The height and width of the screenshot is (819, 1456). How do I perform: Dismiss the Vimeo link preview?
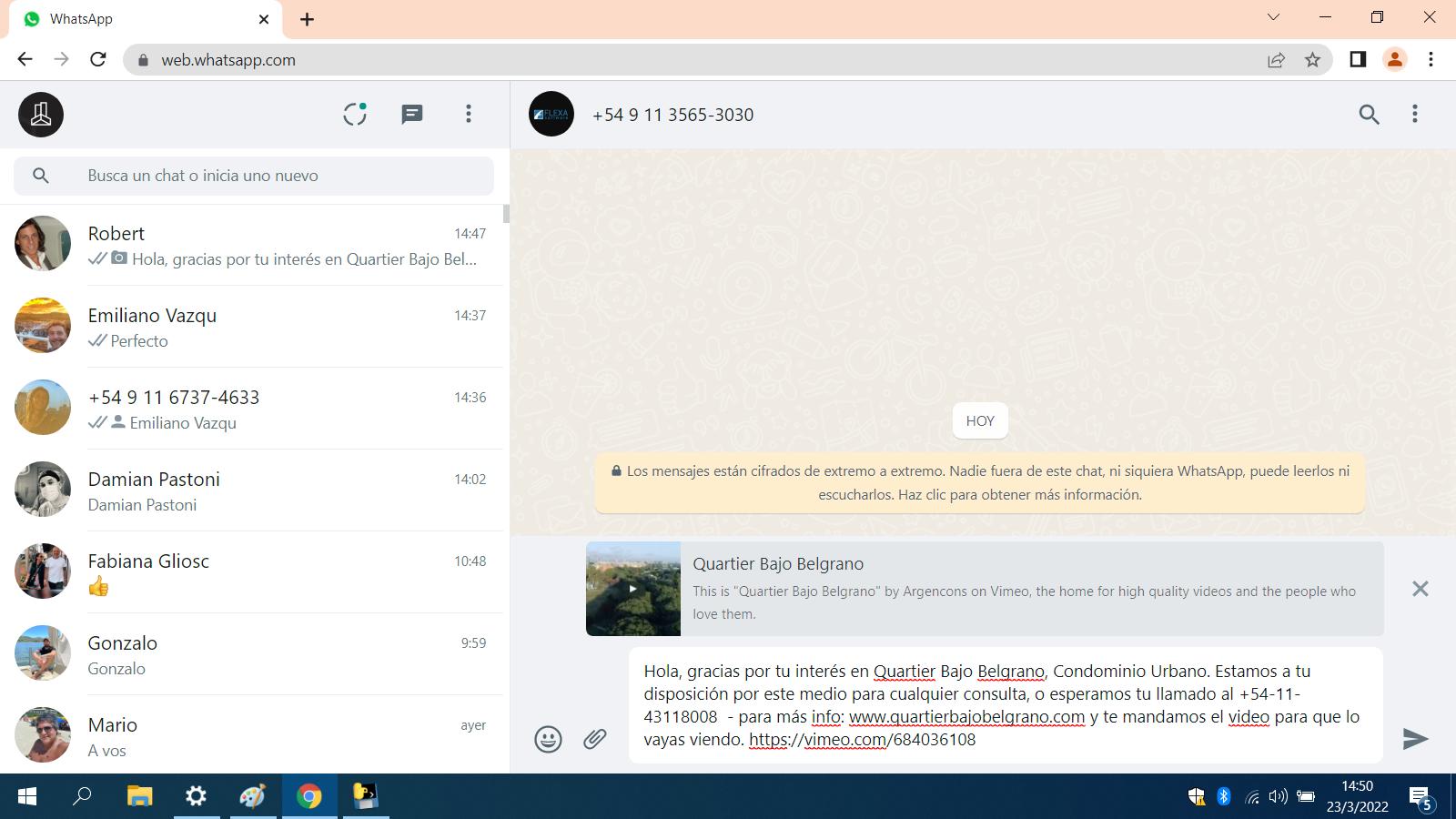1420,589
